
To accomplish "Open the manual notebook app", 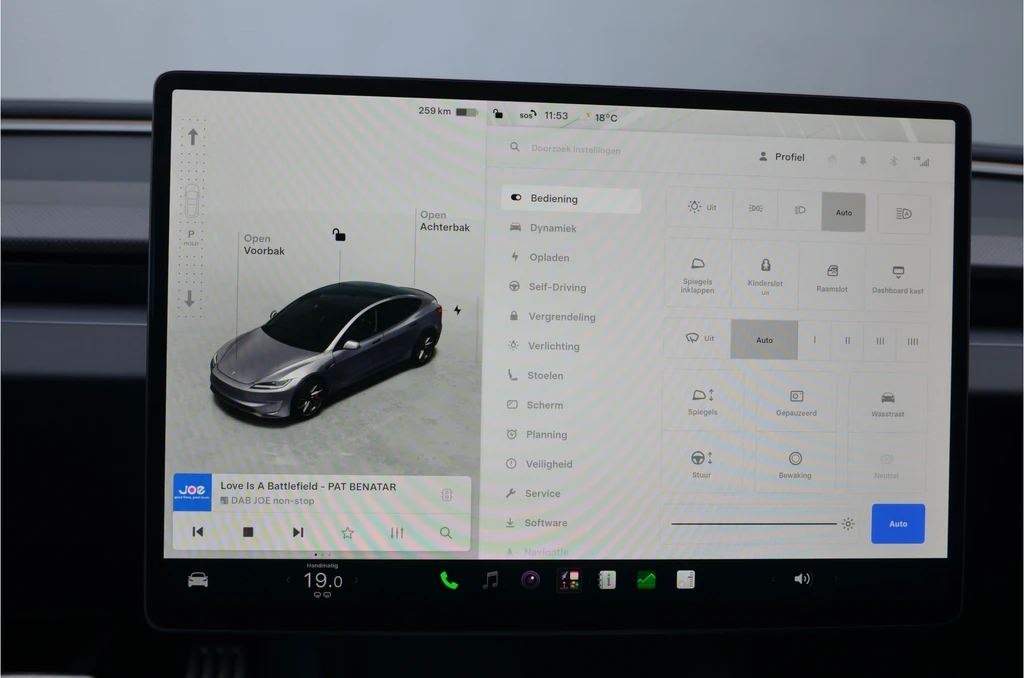I will (607, 580).
